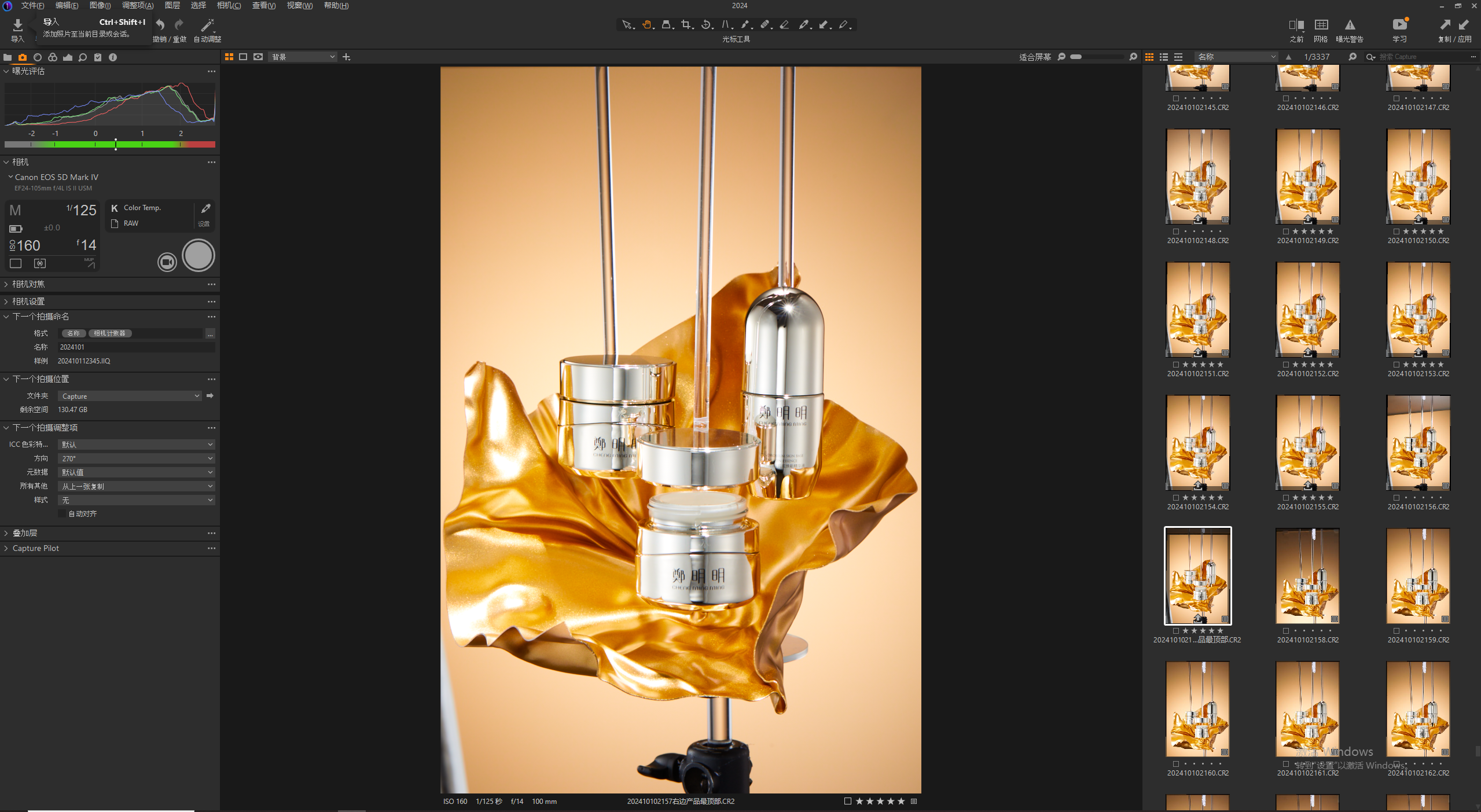Open the 图像(I) menu
Viewport: 1481px width, 812px height.
(x=100, y=5)
